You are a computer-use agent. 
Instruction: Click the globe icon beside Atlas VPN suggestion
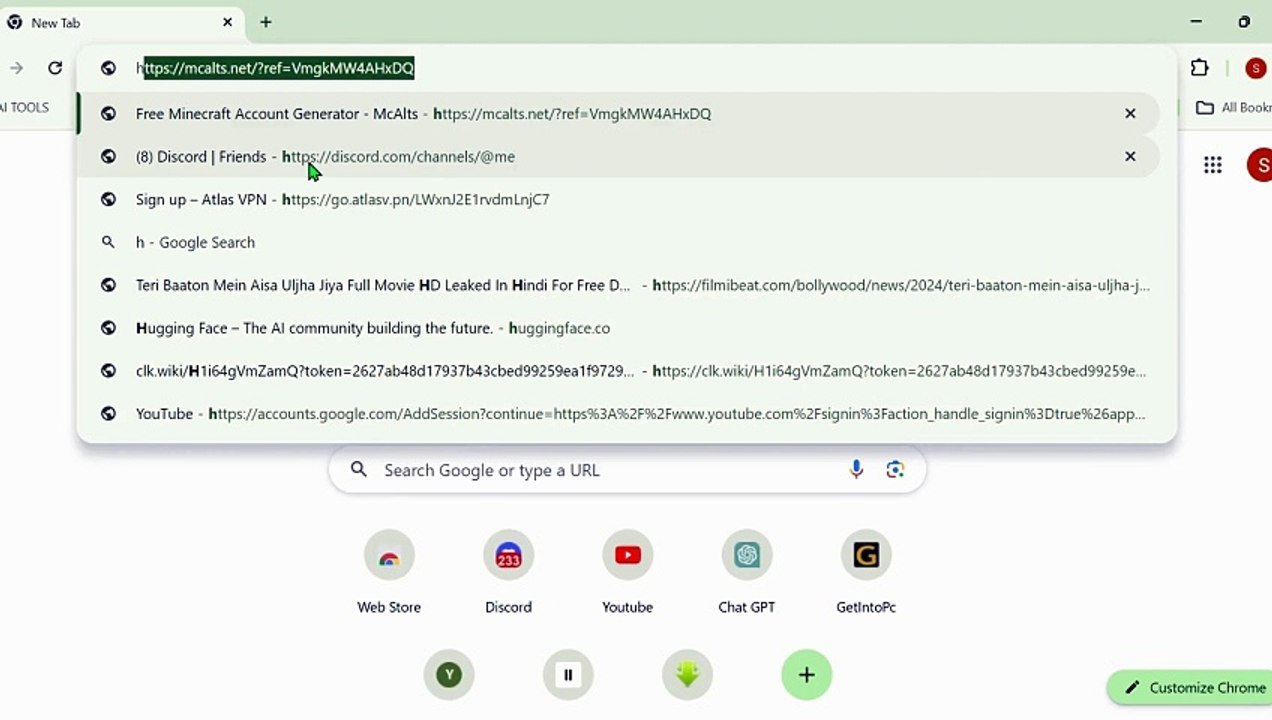tap(108, 200)
